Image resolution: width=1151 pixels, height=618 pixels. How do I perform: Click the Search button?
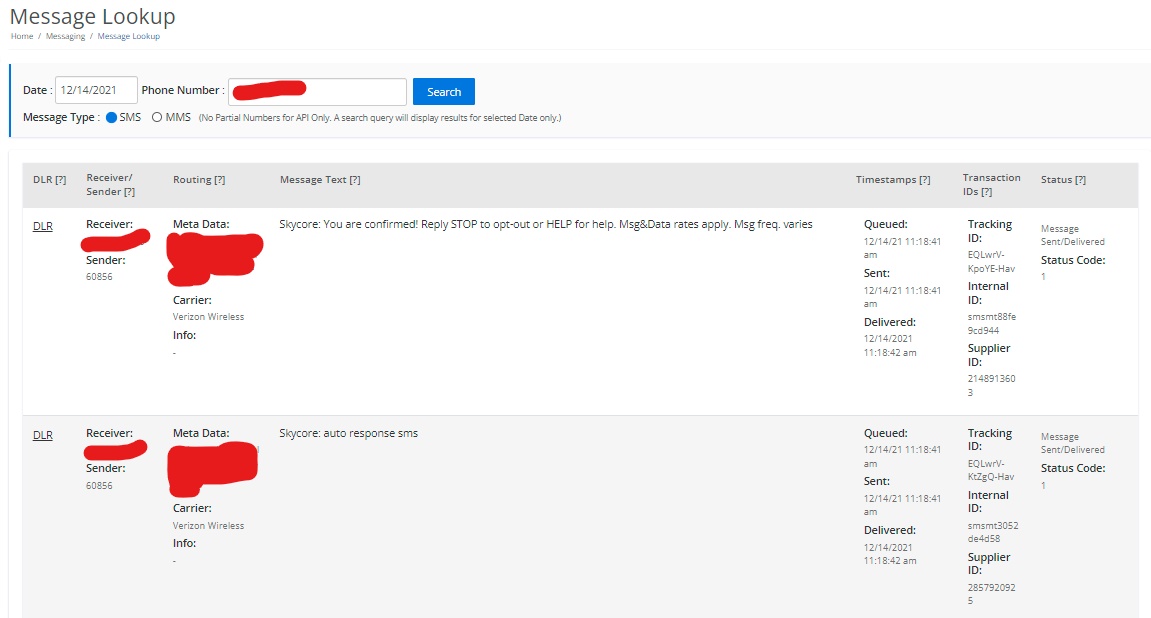click(443, 90)
